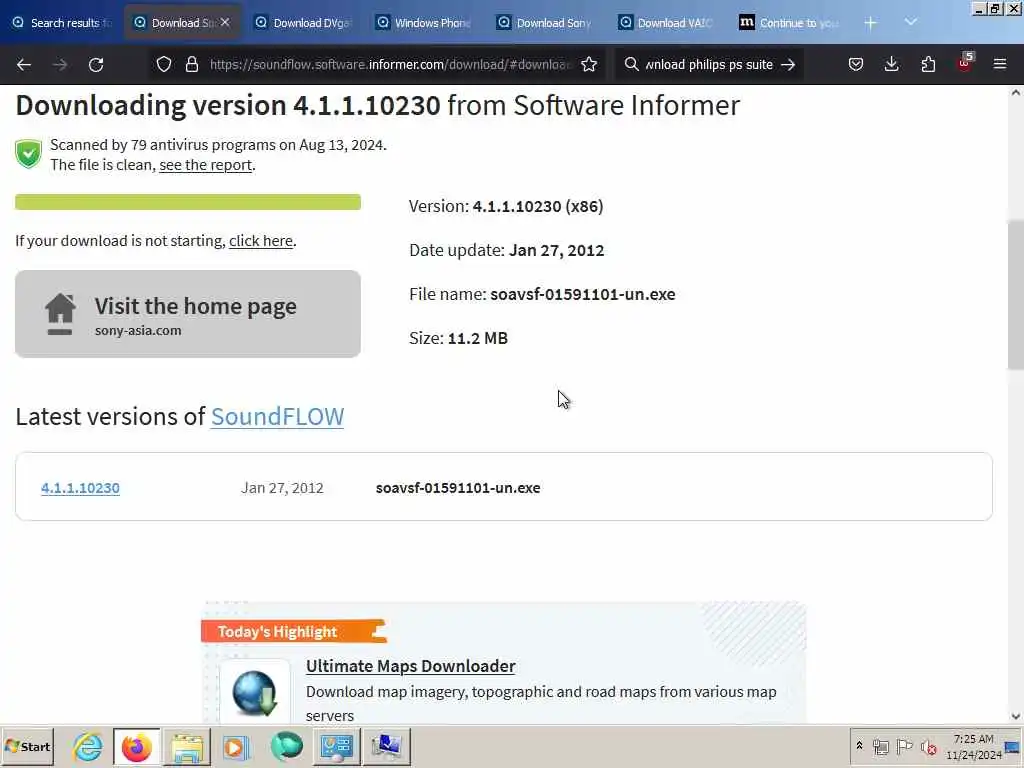Open the control panel taskbar icon
This screenshot has width=1024, height=768.
[x=336, y=746]
